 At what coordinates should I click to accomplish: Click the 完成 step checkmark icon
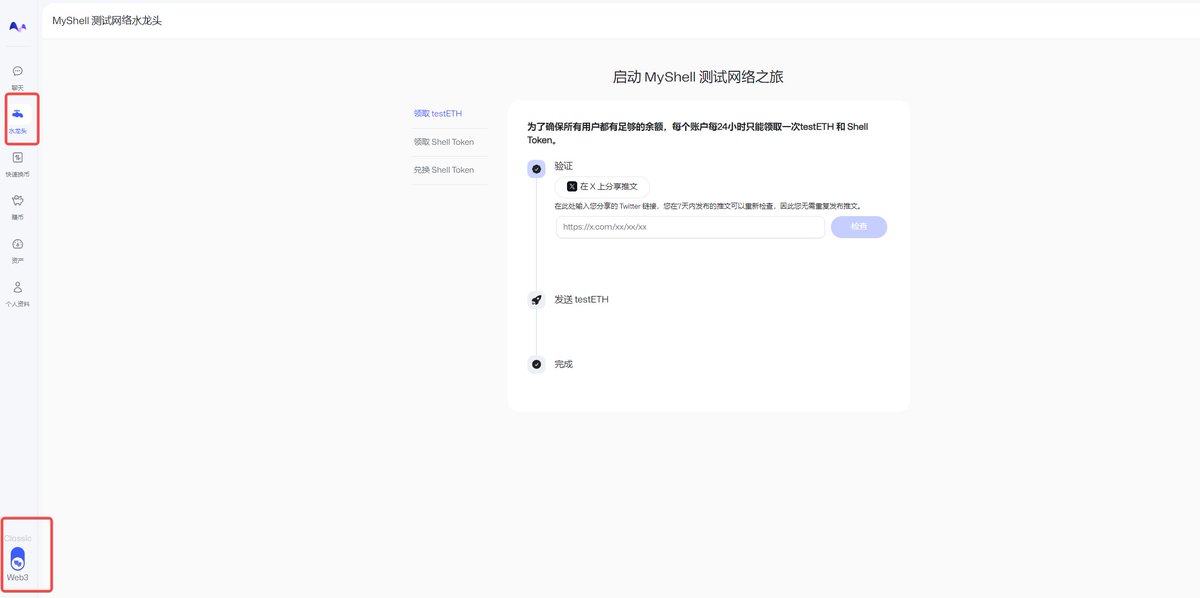tap(537, 365)
